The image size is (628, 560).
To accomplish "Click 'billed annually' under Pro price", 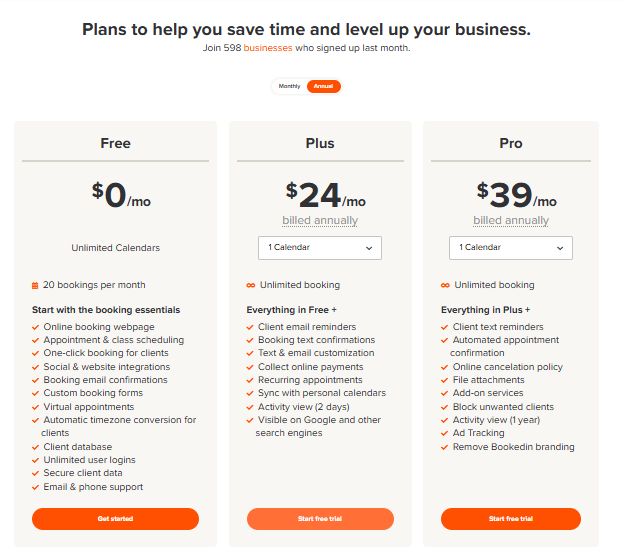I will (x=511, y=220).
